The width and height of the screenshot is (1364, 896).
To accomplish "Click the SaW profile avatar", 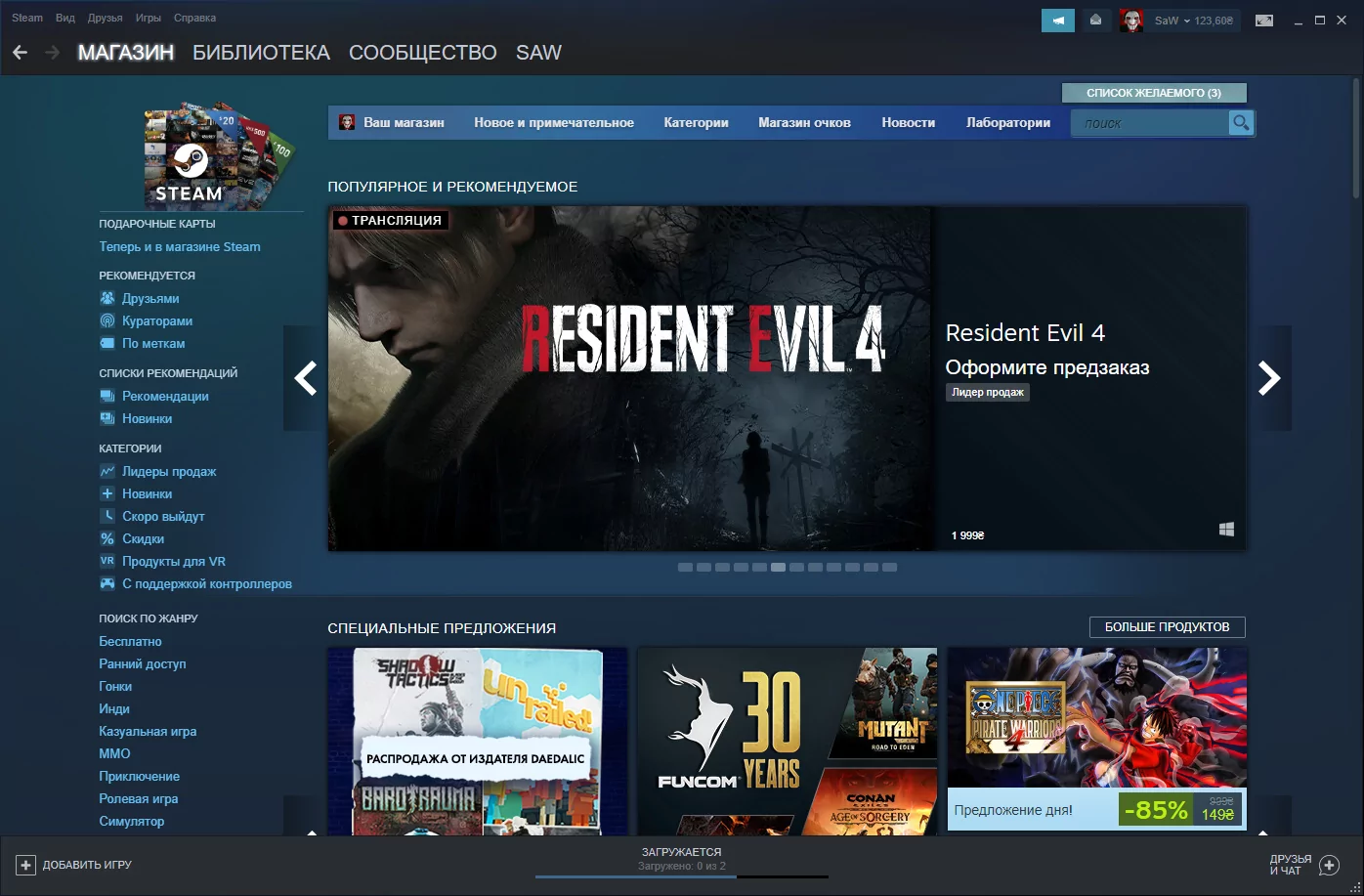I will pos(1131,20).
